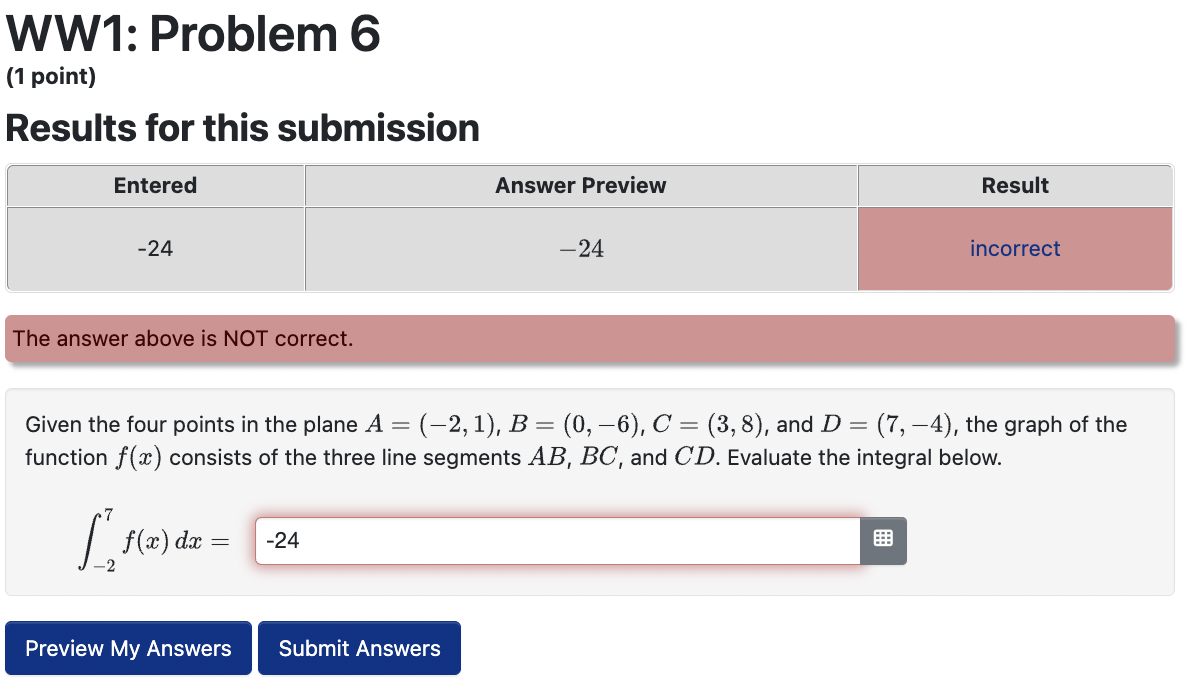1188x696 pixels.
Task: Open details via the blue incorrect text
Action: [x=1015, y=248]
